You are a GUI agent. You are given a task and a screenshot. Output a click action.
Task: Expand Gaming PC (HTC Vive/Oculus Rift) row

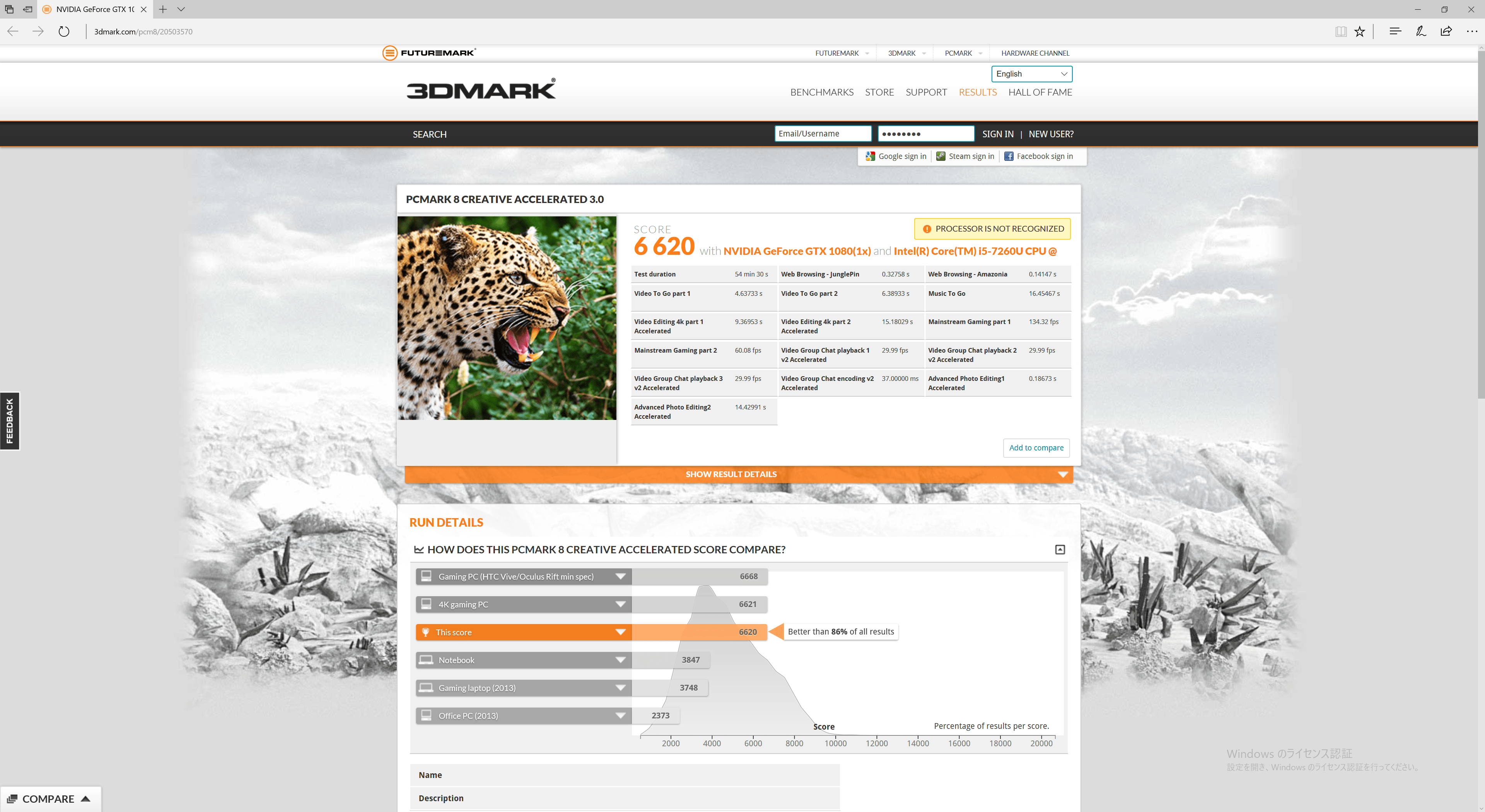point(621,576)
